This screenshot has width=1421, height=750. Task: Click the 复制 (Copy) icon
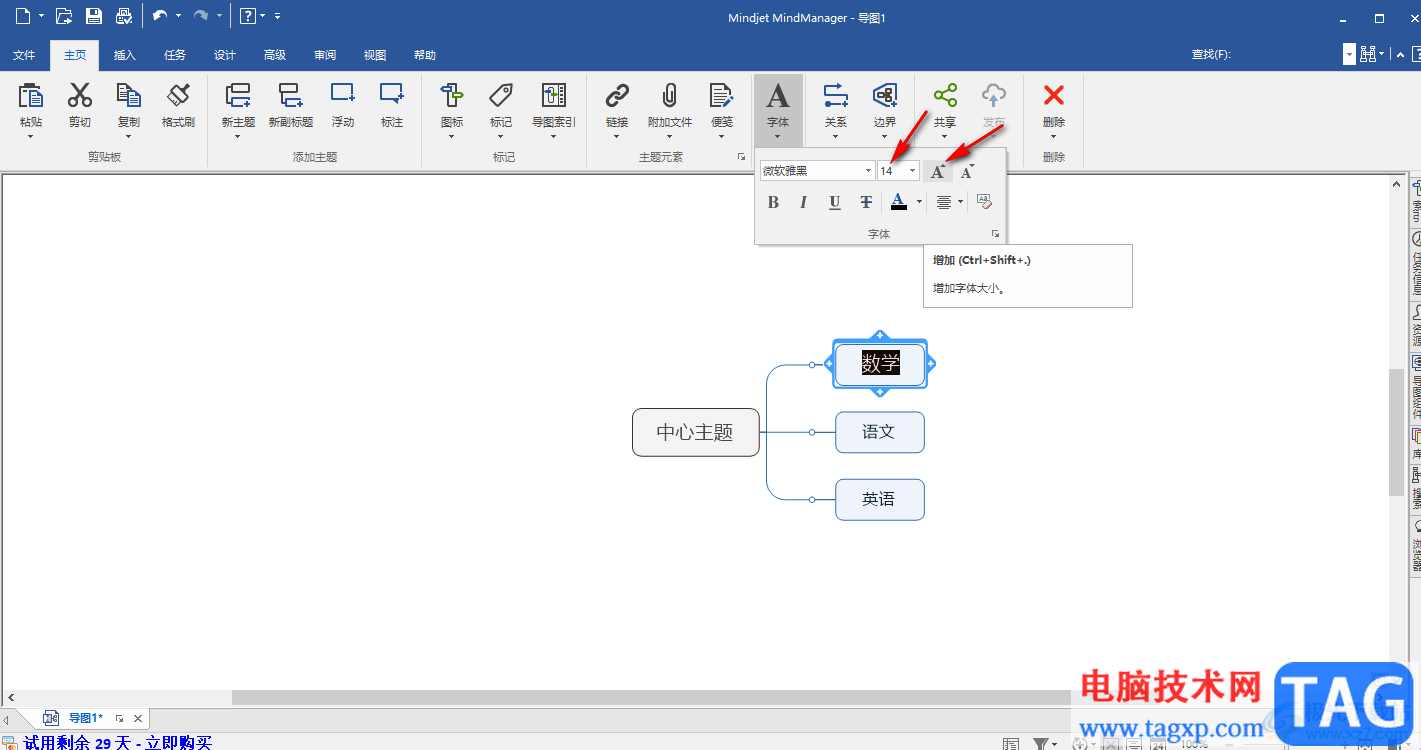click(129, 95)
